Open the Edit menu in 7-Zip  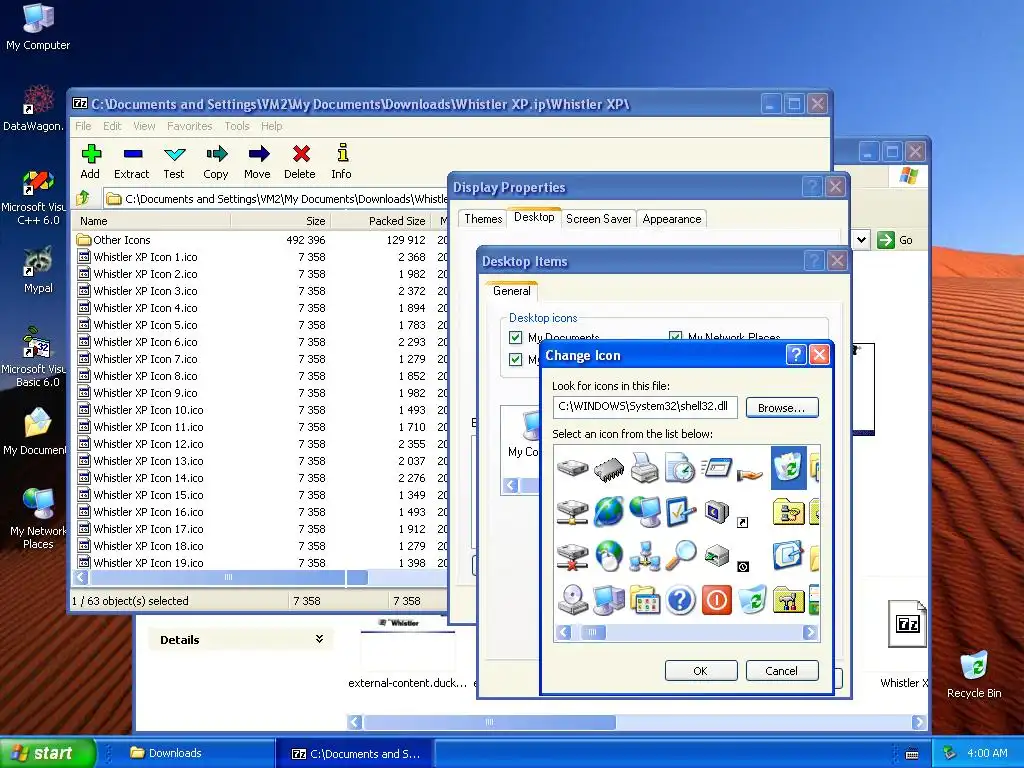[x=112, y=126]
